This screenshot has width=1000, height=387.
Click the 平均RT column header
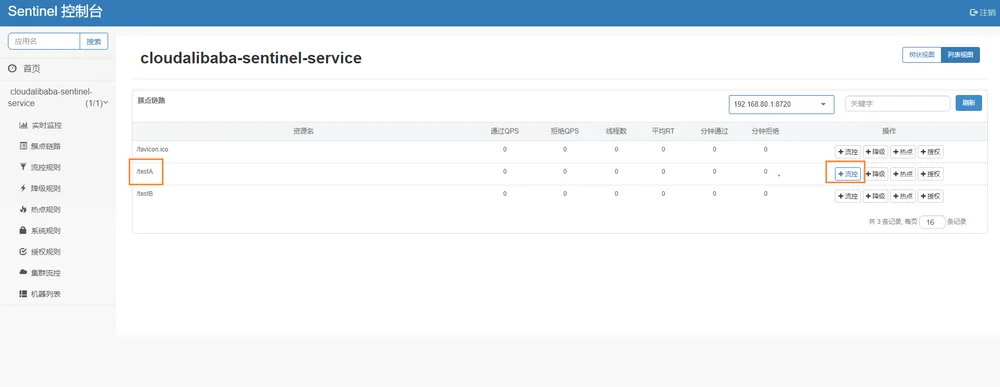click(x=663, y=131)
